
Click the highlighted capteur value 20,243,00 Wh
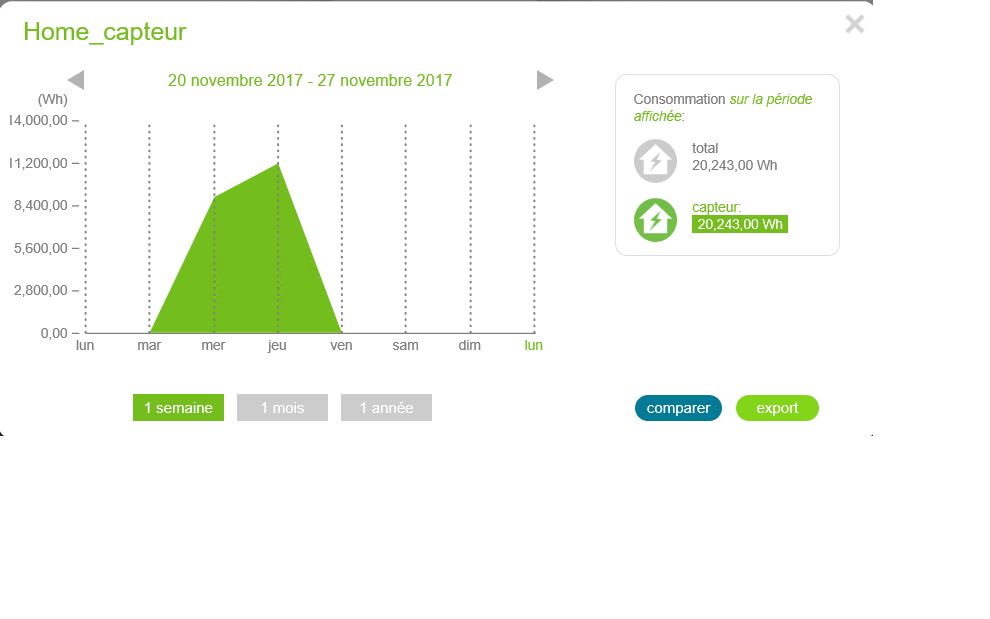coord(740,224)
